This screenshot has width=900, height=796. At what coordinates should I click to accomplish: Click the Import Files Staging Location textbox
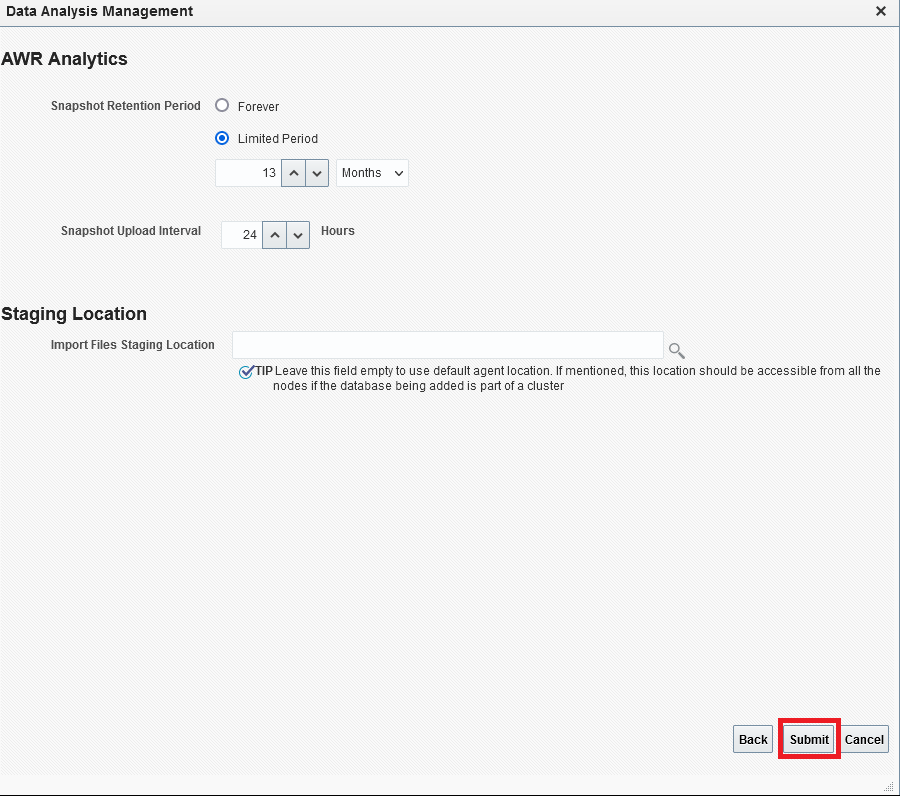pyautogui.click(x=447, y=345)
